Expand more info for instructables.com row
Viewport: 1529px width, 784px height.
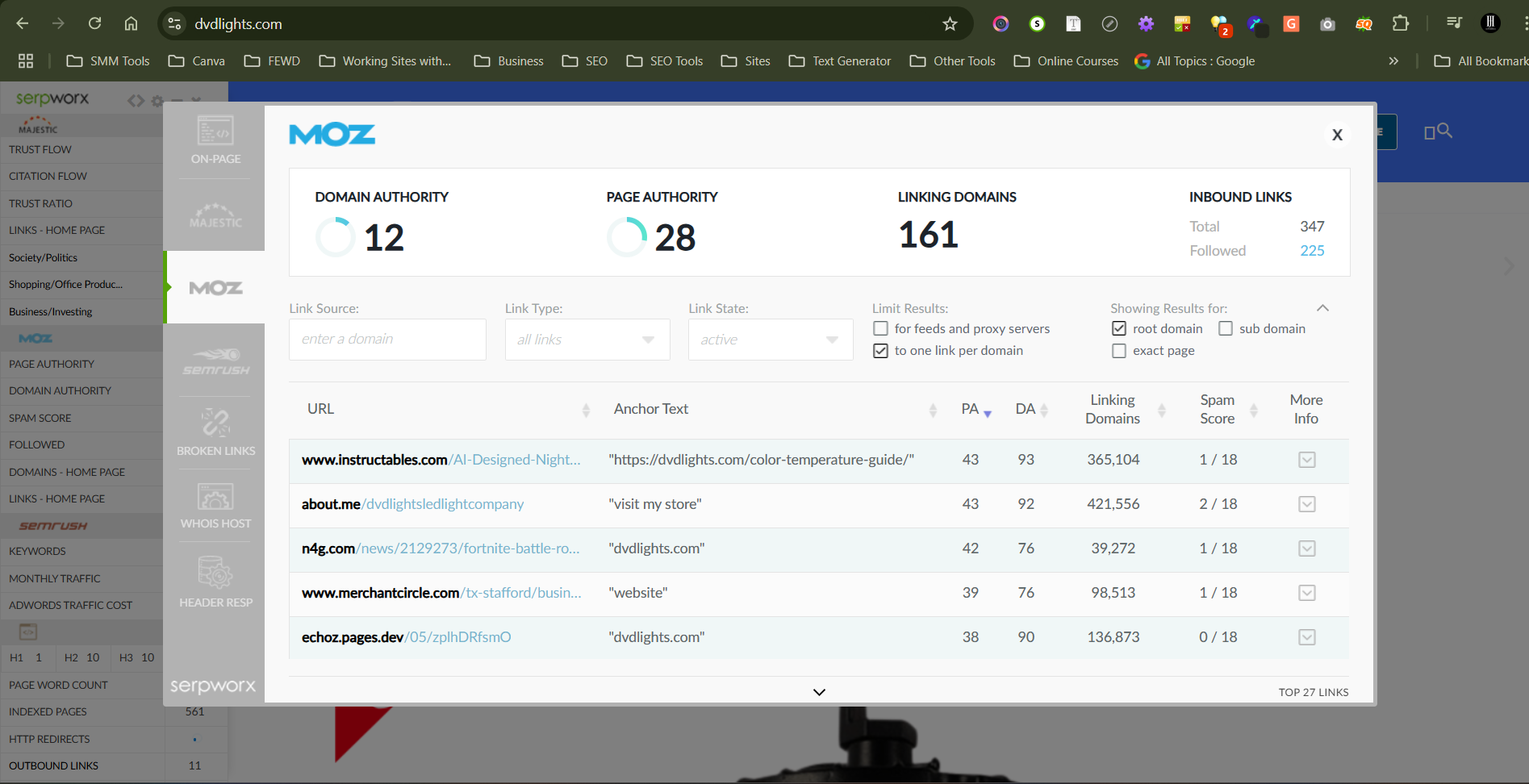point(1307,460)
